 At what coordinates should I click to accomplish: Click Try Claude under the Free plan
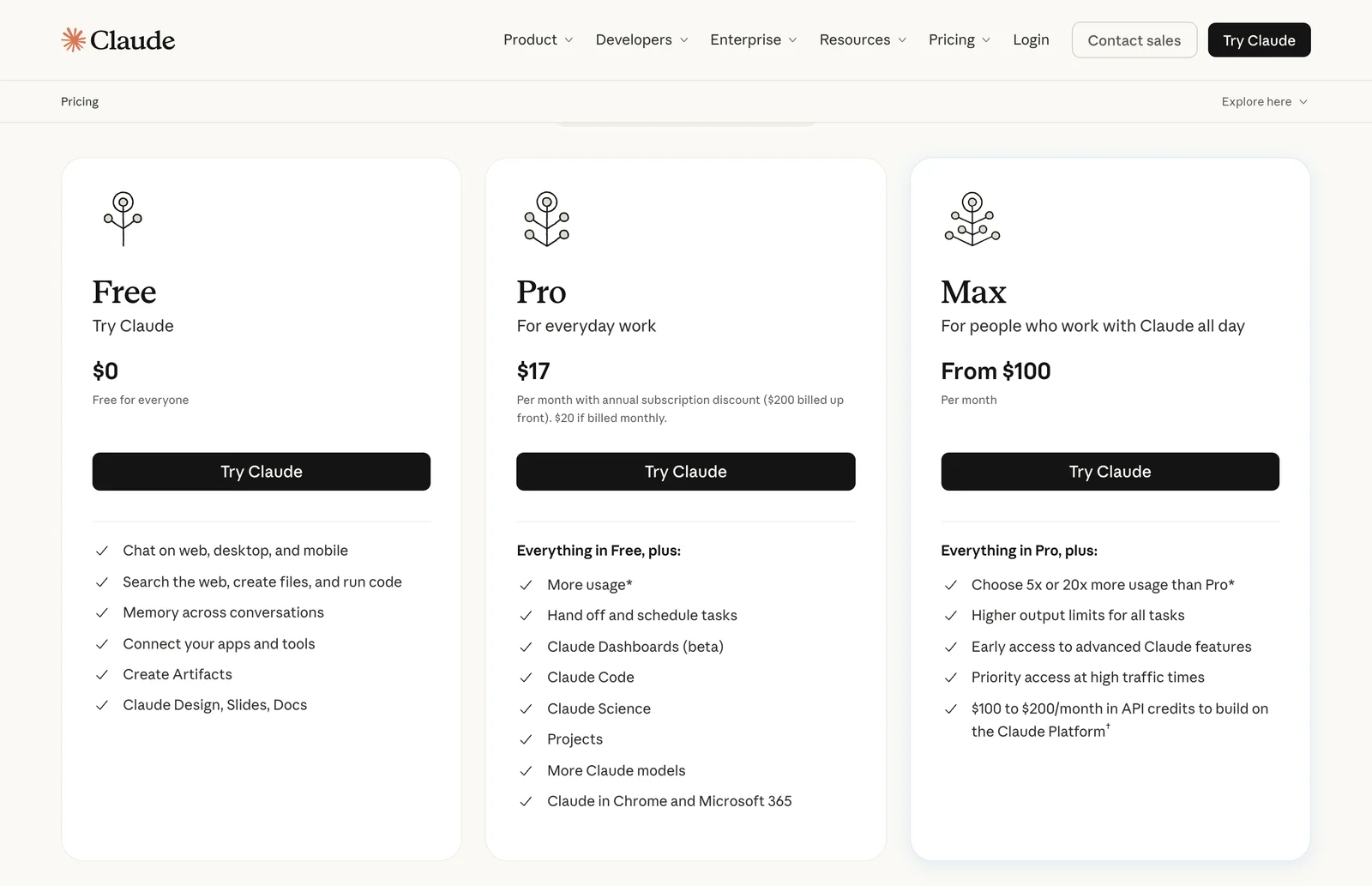pyautogui.click(x=262, y=472)
